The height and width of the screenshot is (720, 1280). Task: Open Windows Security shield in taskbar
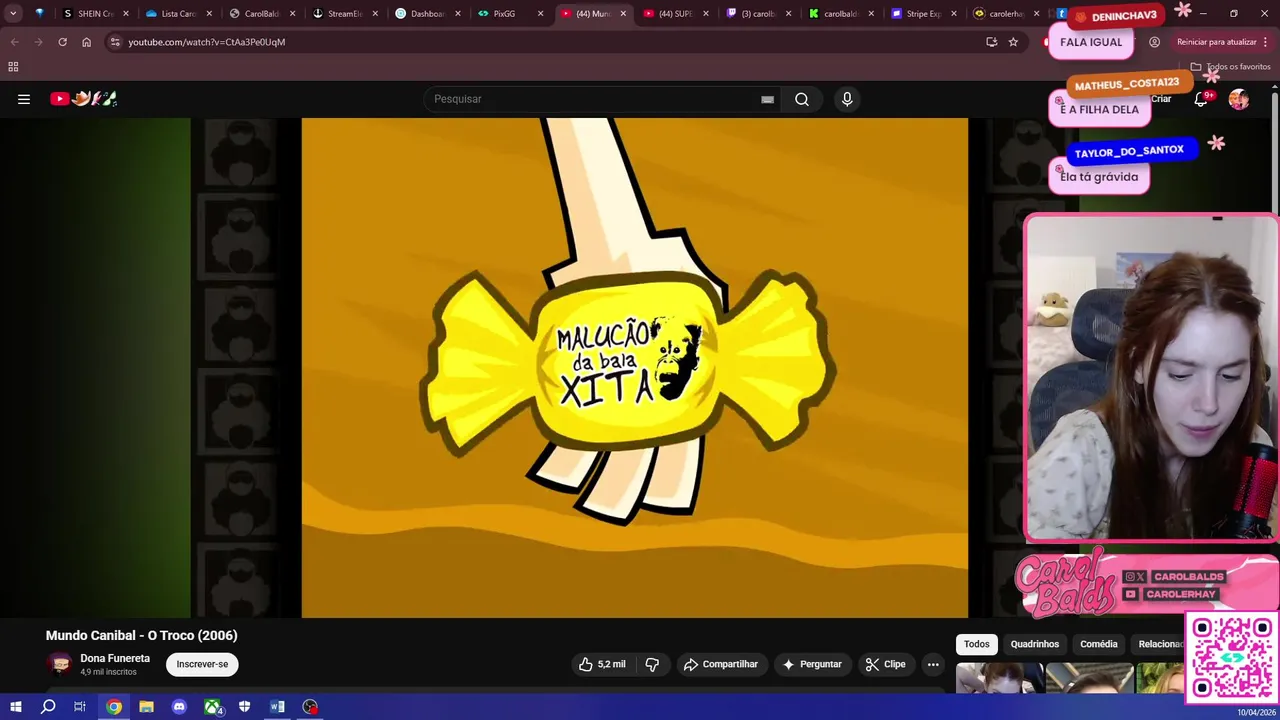pyautogui.click(x=244, y=707)
